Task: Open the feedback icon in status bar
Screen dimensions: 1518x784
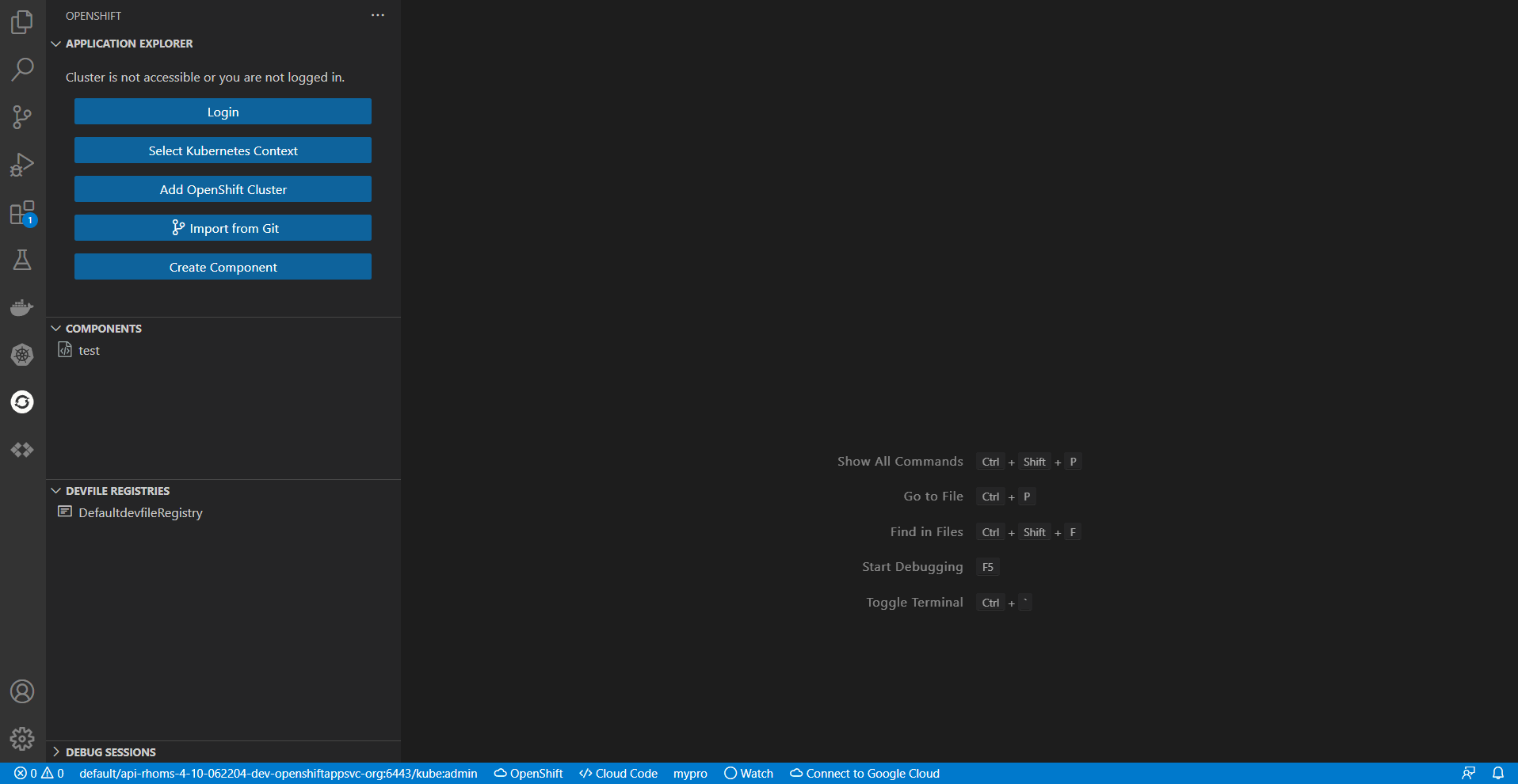Action: (x=1468, y=774)
